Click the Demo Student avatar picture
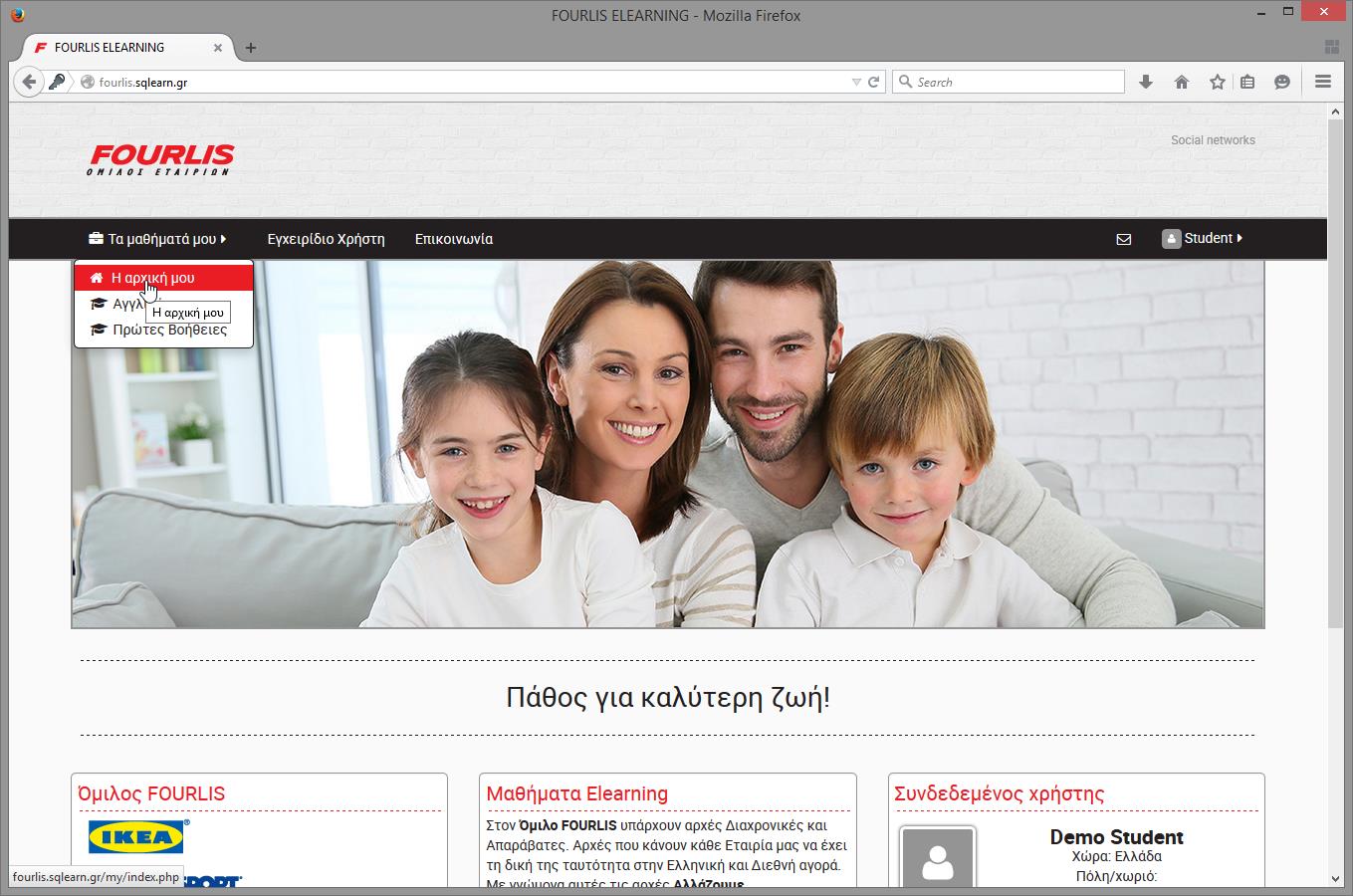Image resolution: width=1353 pixels, height=896 pixels. point(937,857)
